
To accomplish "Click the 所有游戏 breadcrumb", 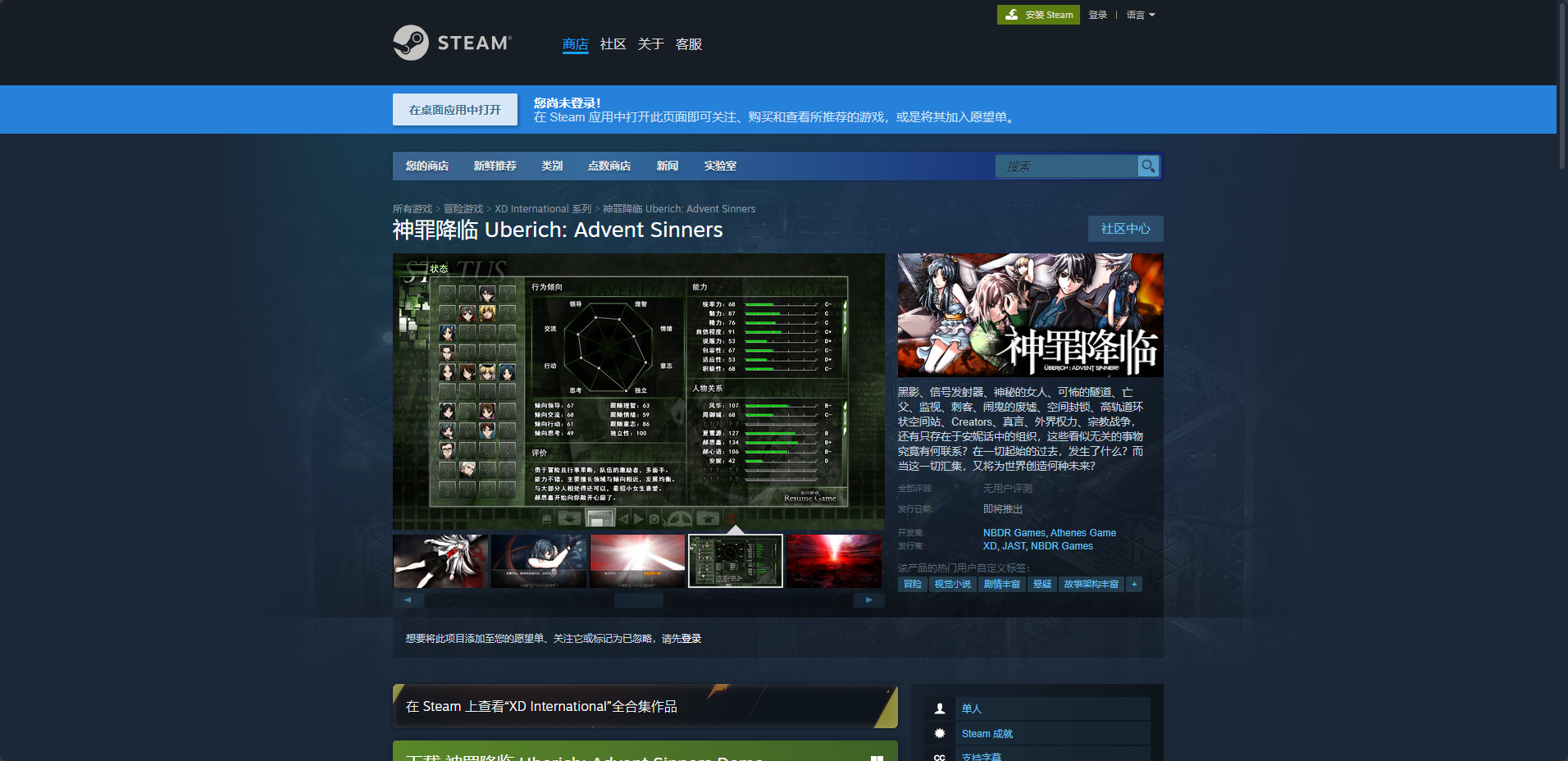I will coord(413,209).
